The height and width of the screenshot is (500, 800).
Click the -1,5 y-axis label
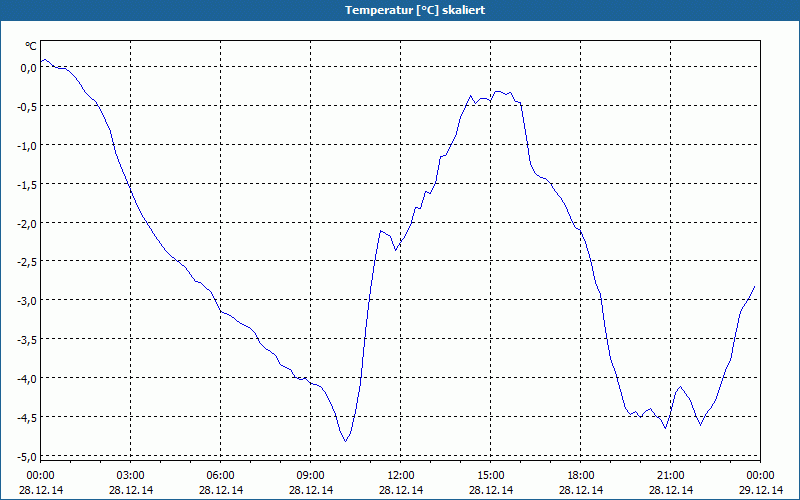pos(26,184)
